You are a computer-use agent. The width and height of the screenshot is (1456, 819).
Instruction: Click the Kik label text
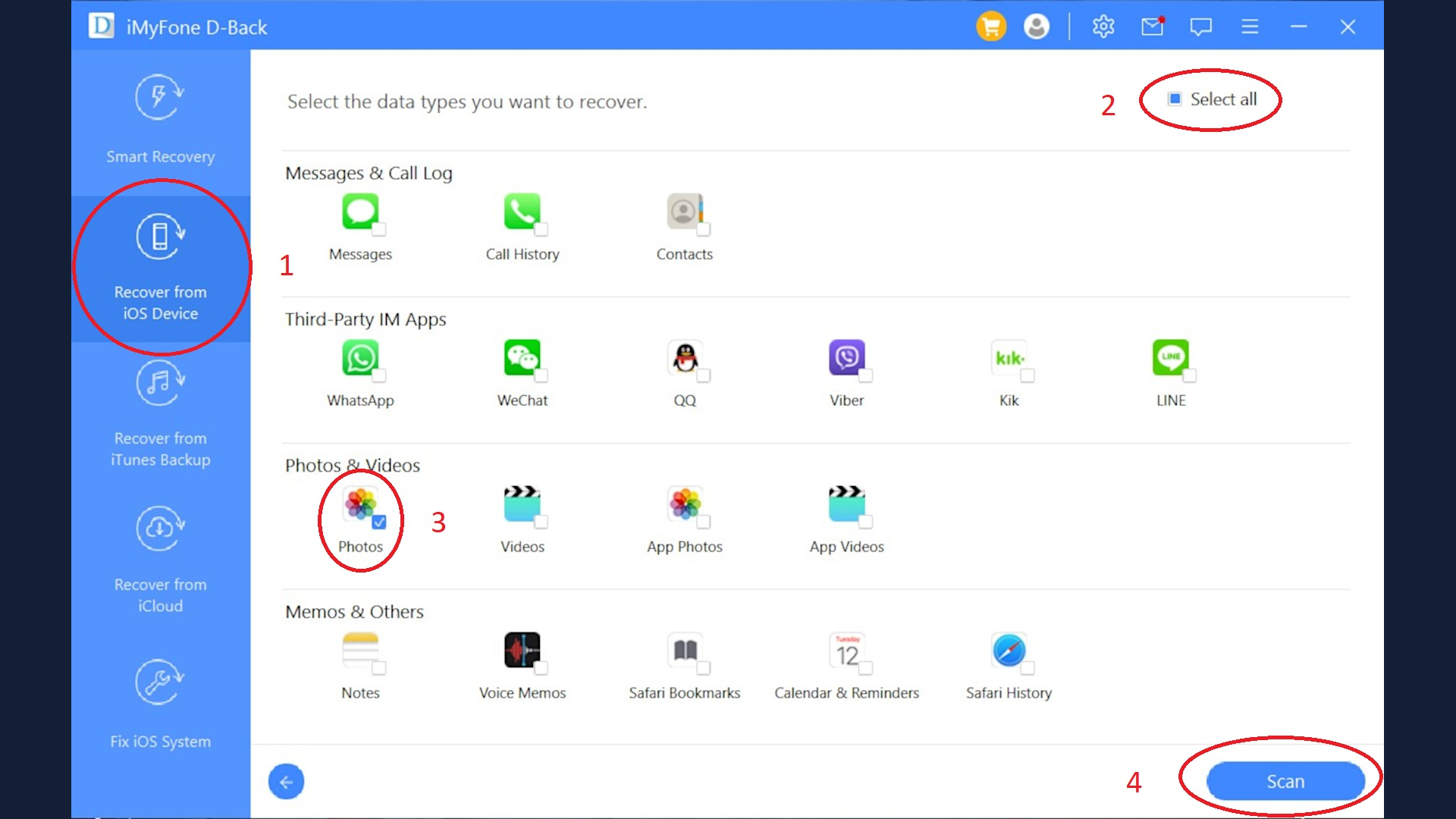coord(1009,400)
